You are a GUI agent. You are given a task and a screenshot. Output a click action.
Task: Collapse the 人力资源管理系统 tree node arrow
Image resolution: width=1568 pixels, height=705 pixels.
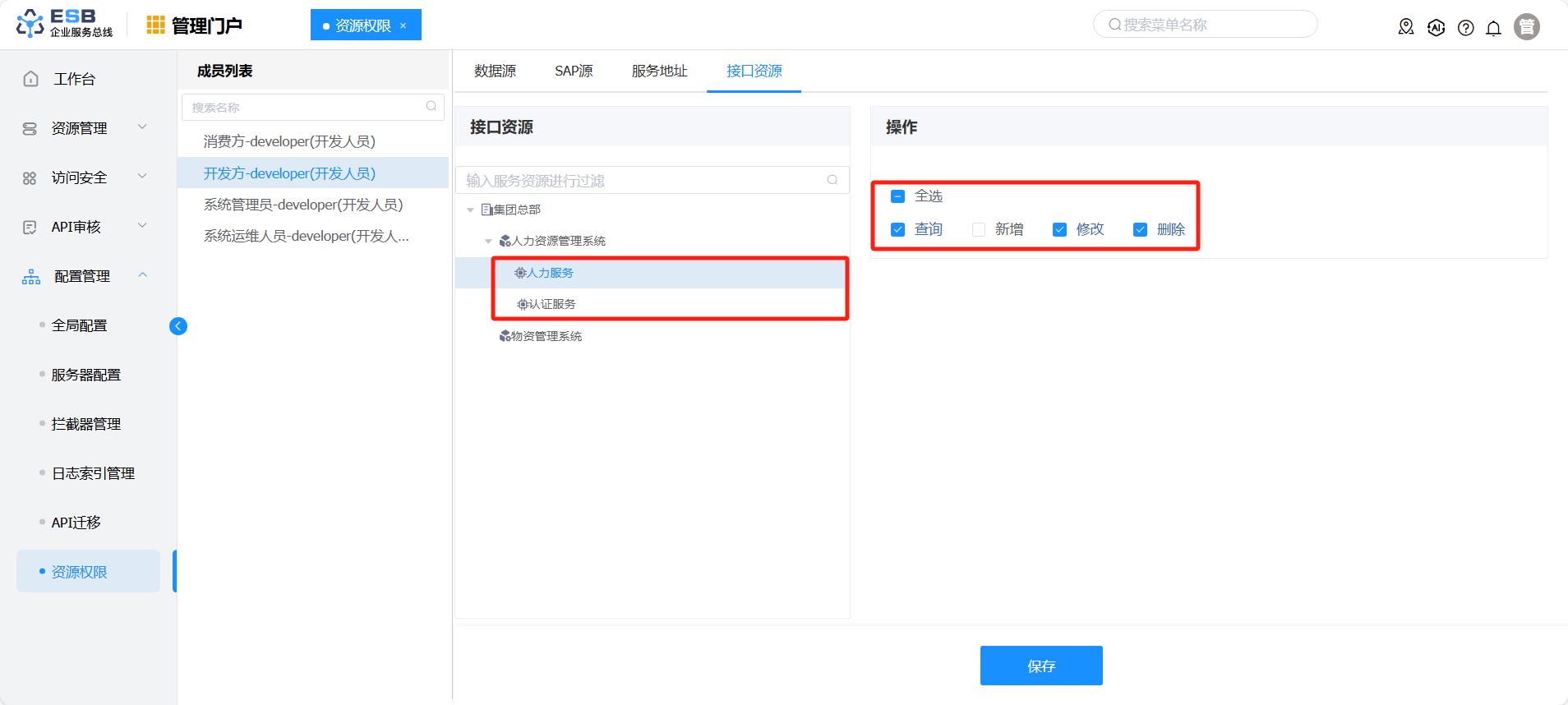(x=488, y=242)
